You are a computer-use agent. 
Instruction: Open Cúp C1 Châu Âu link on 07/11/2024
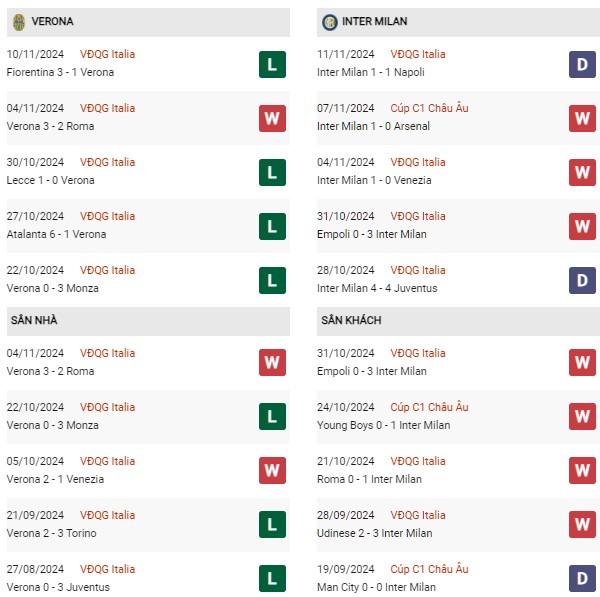(x=429, y=108)
